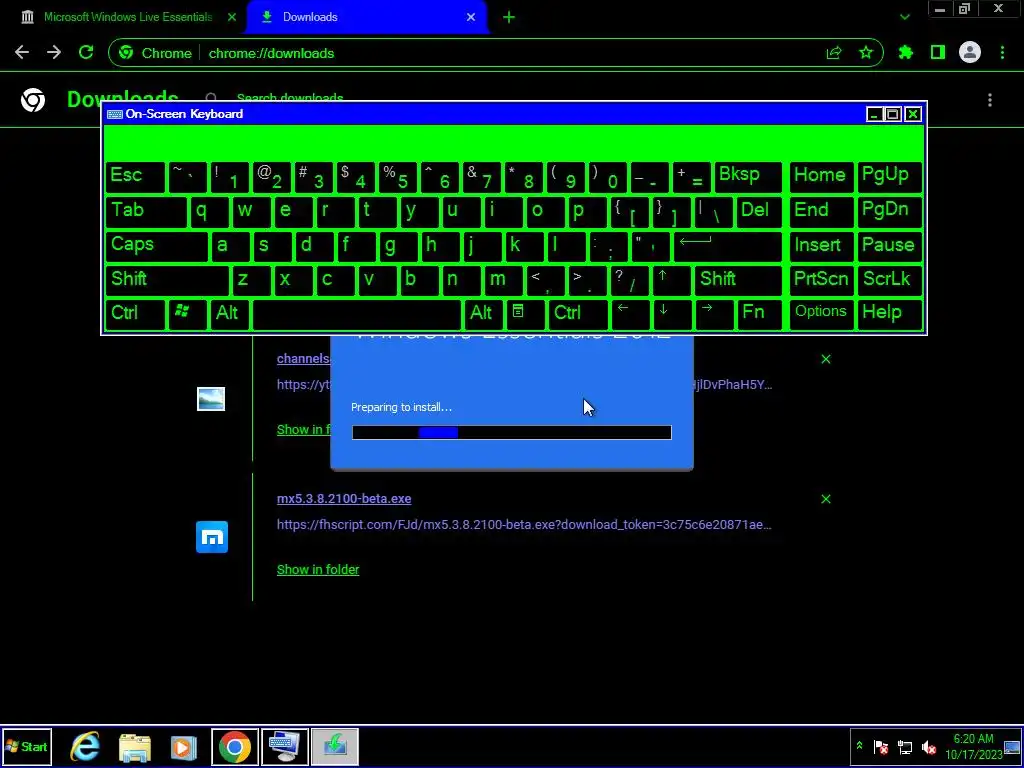Viewport: 1024px width, 768px height.
Task: Go forward with the browser forward arrow
Action: [54, 53]
